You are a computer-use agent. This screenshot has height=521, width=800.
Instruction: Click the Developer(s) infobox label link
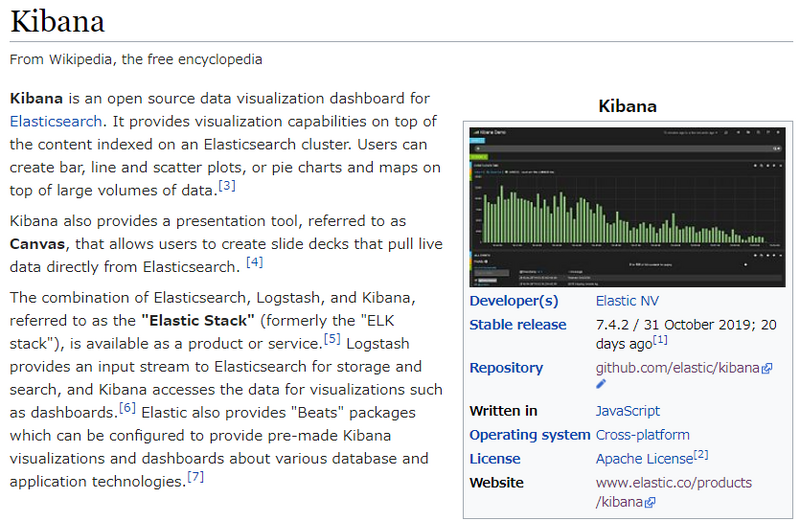pyautogui.click(x=513, y=301)
